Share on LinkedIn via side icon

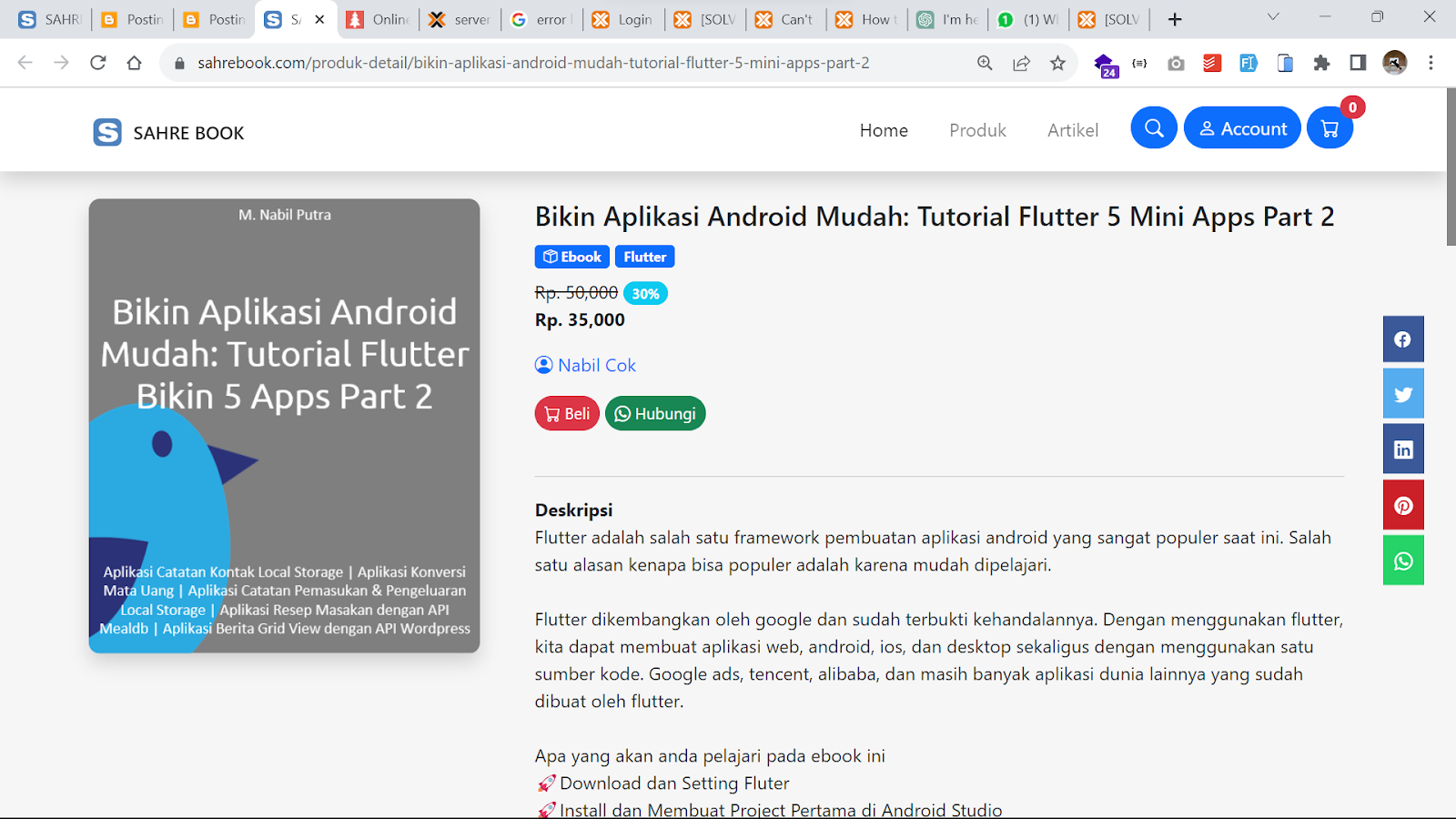(1403, 450)
